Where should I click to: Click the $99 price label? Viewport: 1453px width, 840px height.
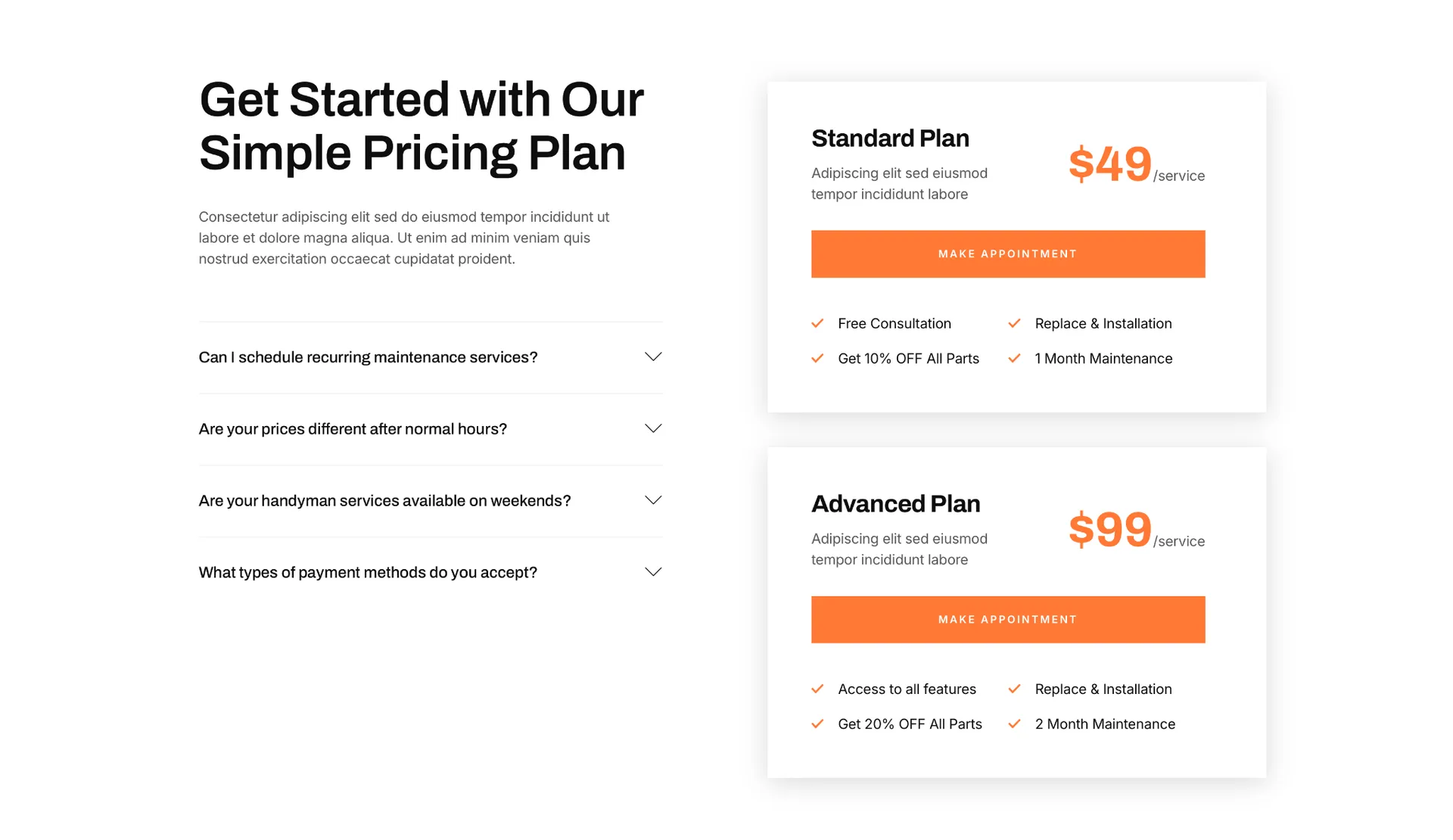point(1109,529)
